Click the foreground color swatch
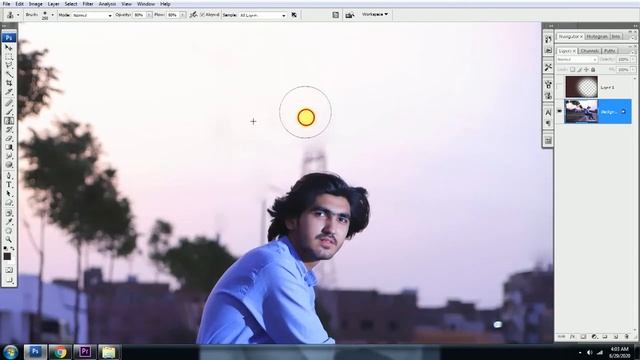 (x=7, y=257)
